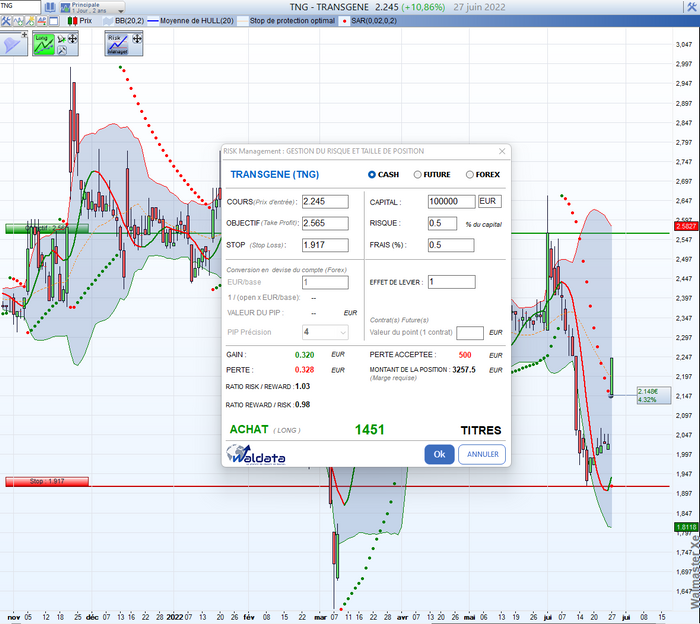Click the RISQUE percent field
This screenshot has height=624, width=700.
coord(442,223)
